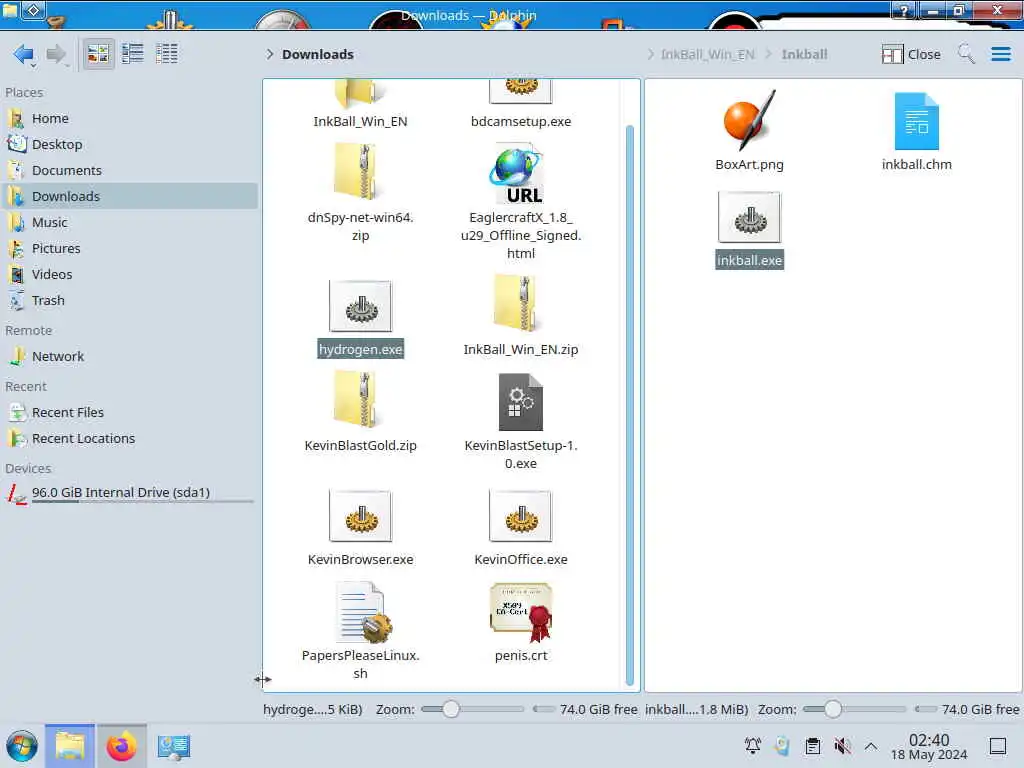Select hydrogen.exe icon
Image resolution: width=1024 pixels, height=768 pixels.
[360, 306]
